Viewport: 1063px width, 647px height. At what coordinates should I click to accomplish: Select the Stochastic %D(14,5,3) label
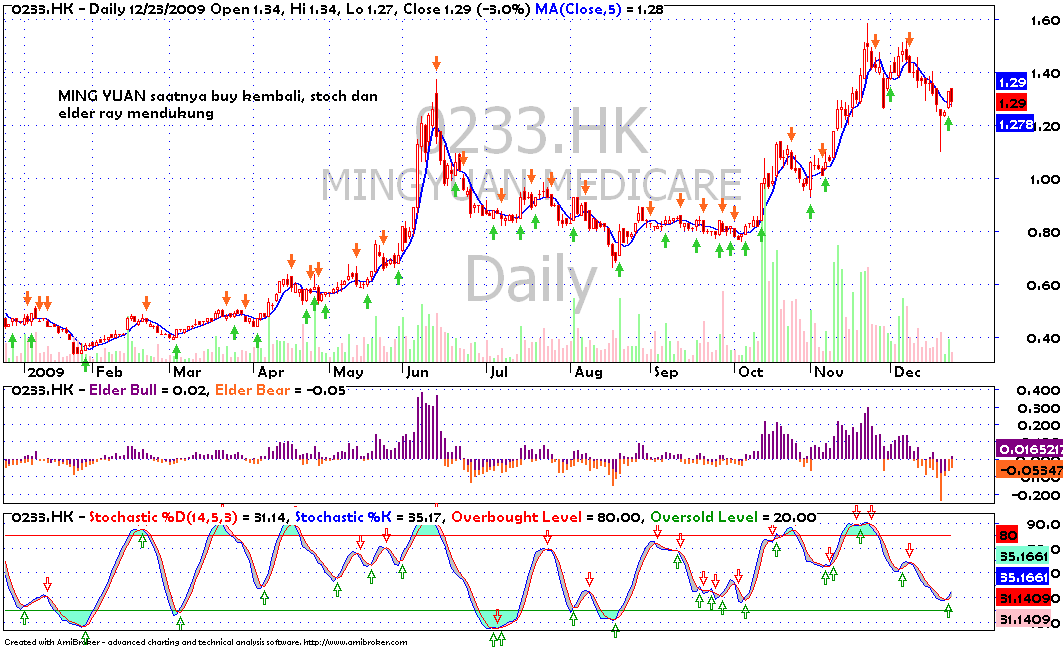pos(163,517)
